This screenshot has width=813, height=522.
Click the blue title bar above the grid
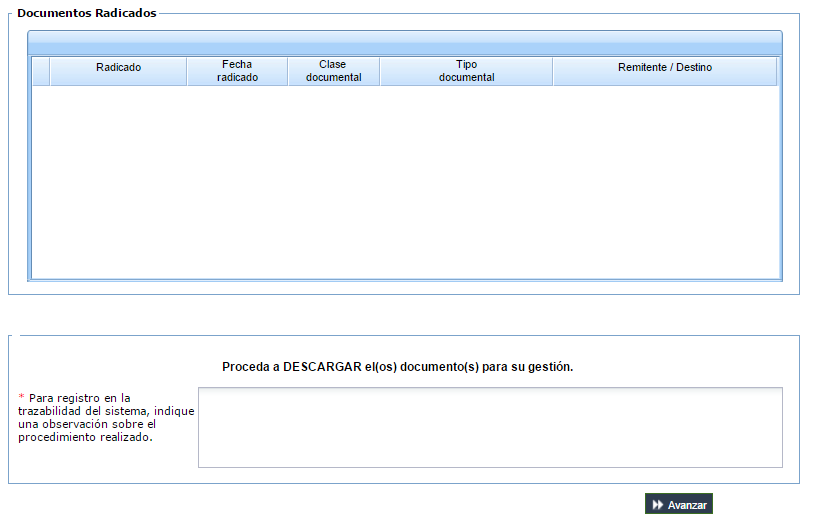click(x=404, y=43)
